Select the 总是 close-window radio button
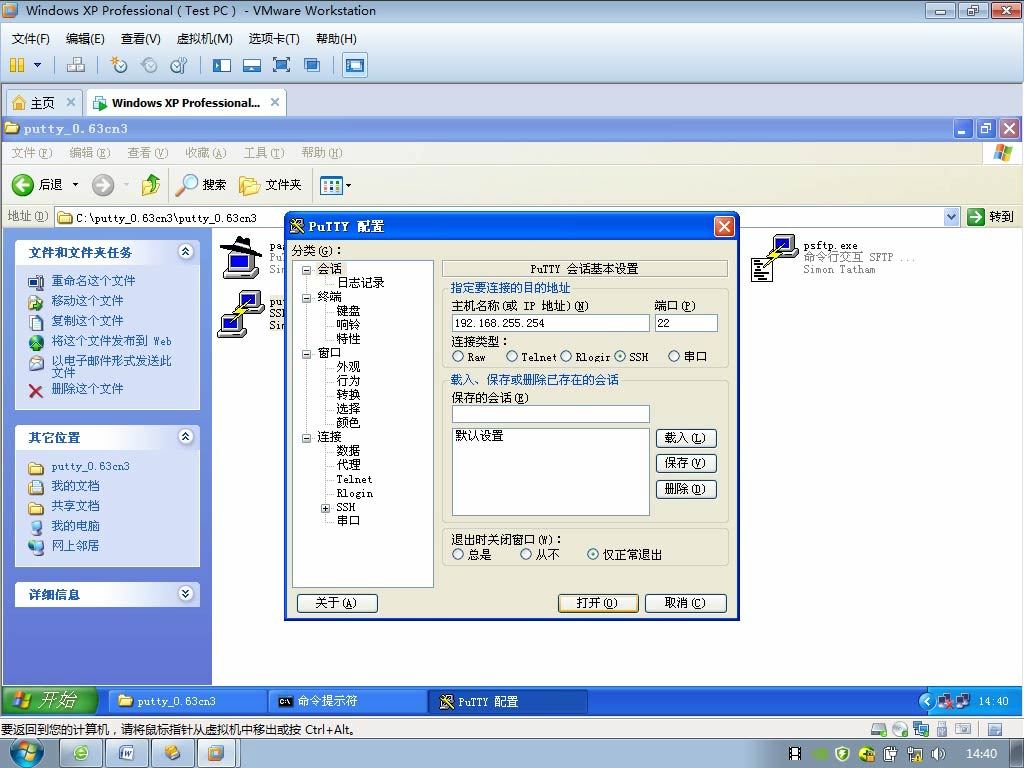 (x=458, y=554)
